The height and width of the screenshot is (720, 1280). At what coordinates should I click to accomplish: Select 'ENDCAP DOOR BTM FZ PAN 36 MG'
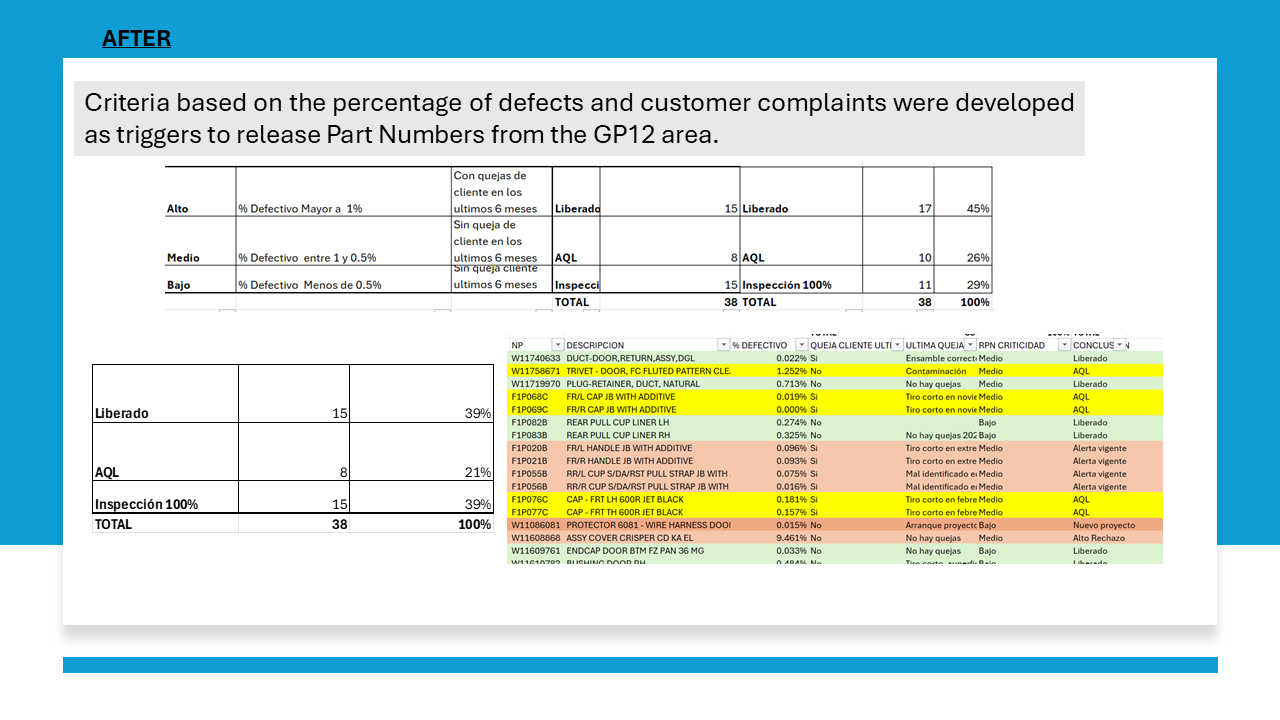tap(635, 551)
